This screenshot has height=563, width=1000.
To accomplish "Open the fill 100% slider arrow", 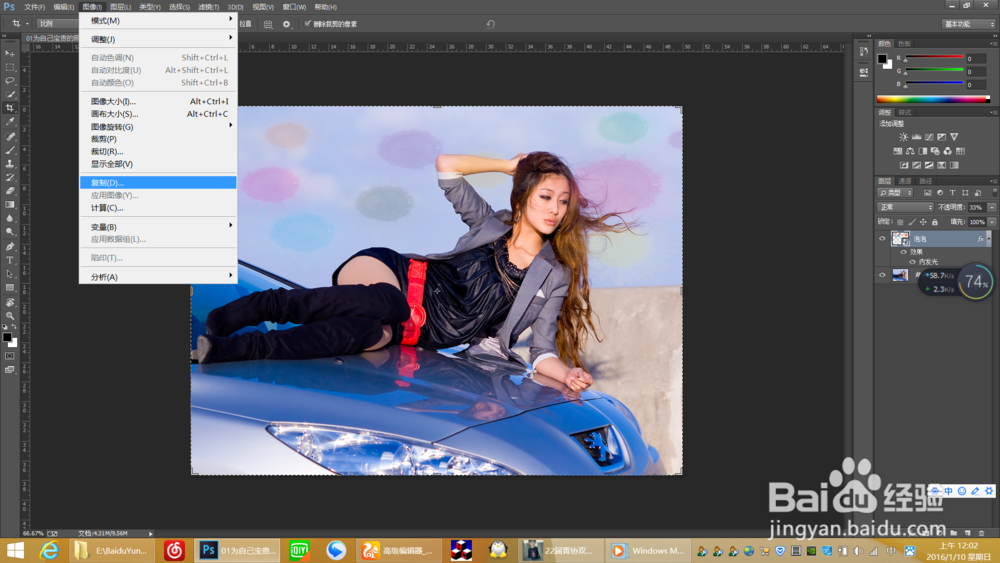I will [992, 222].
